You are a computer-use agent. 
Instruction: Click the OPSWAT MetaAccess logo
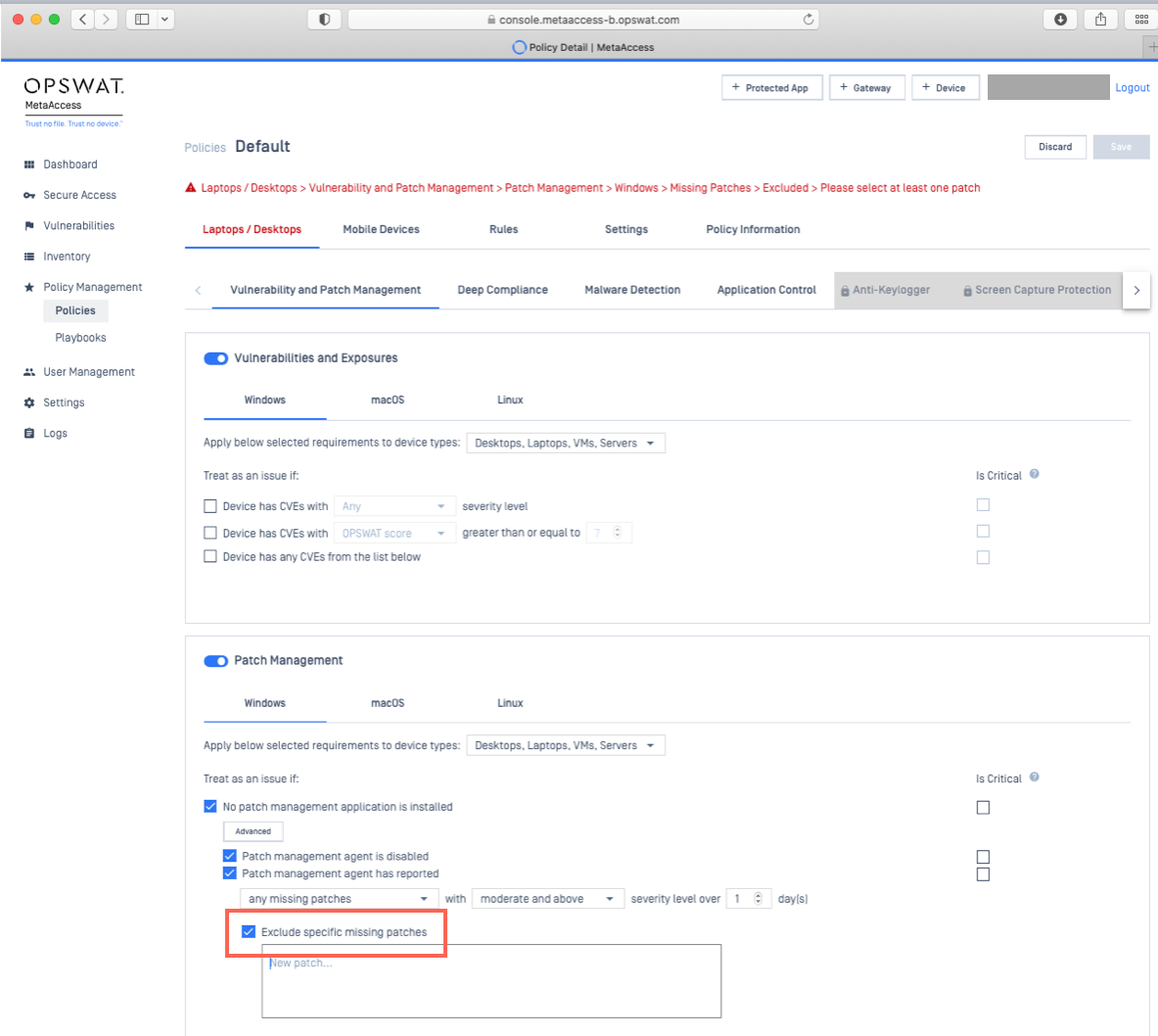pos(73,102)
